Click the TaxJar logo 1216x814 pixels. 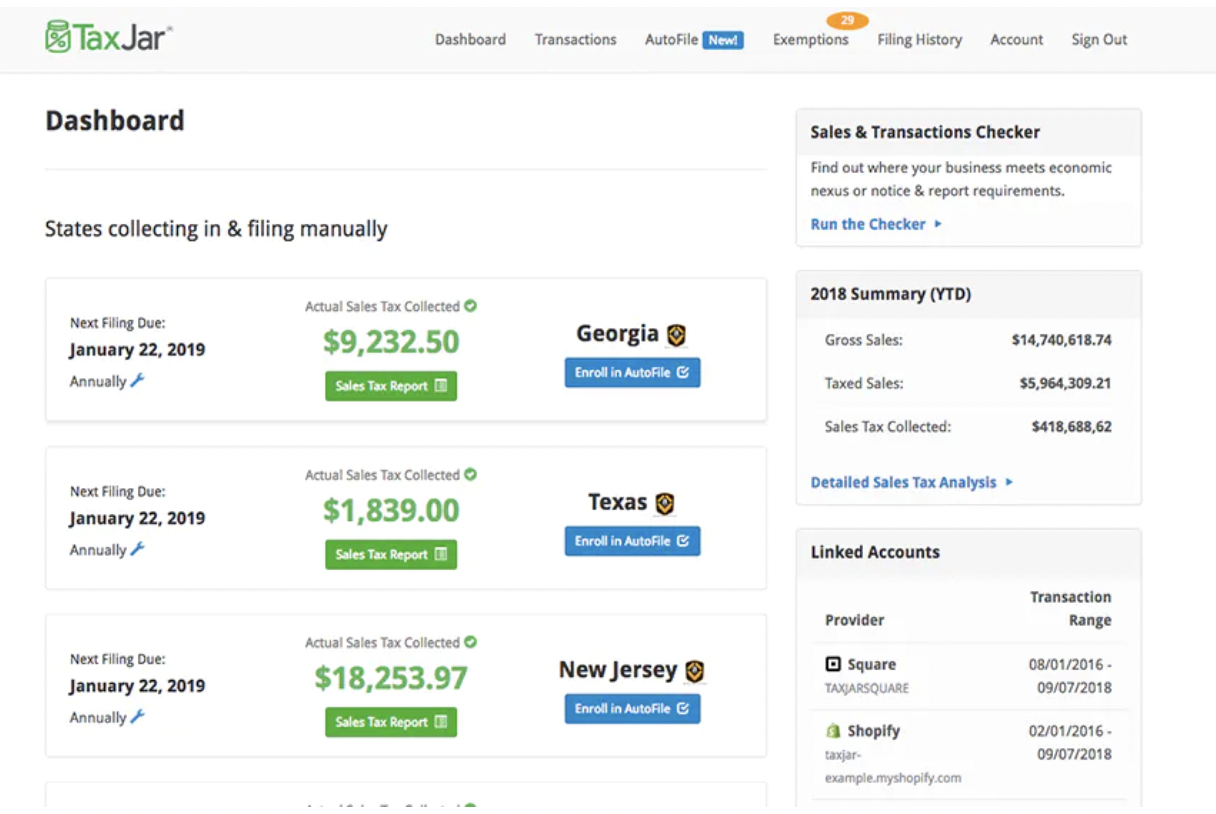[x=109, y=37]
